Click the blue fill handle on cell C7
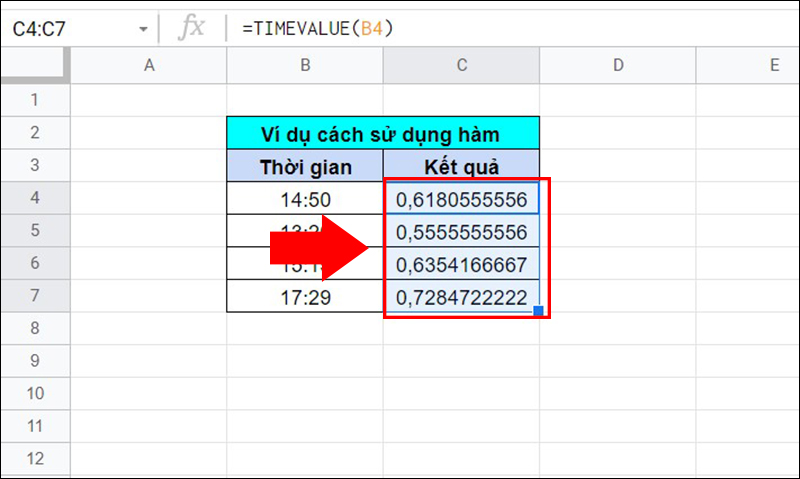 click(x=538, y=311)
